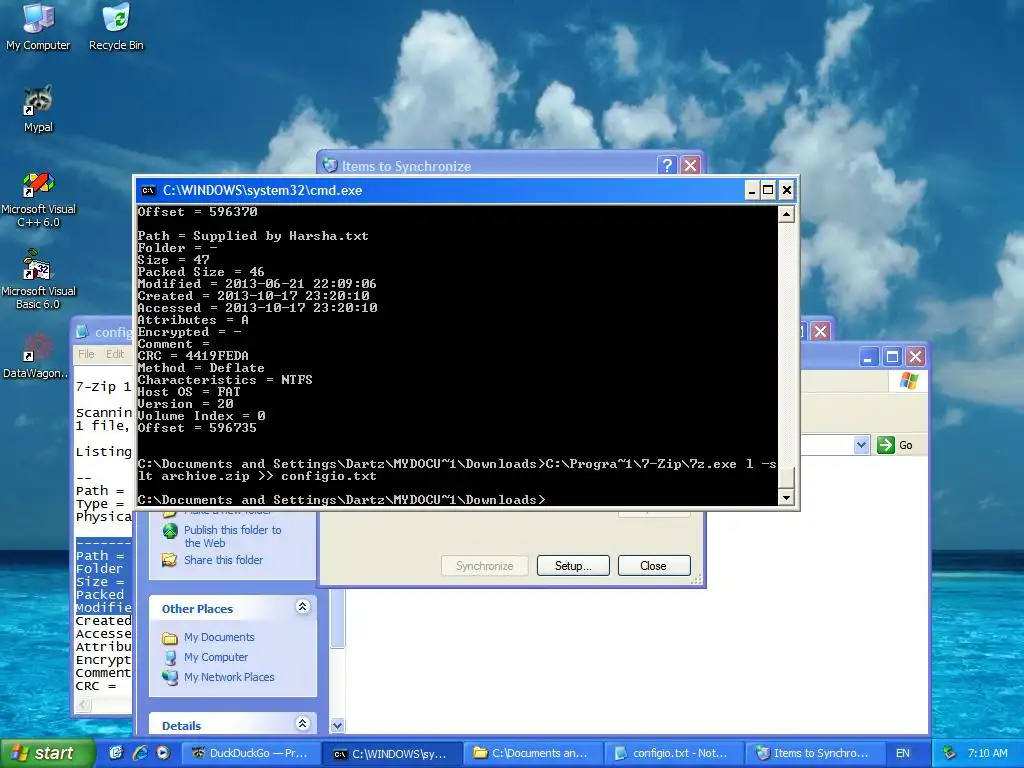Click Explorer task pane scroll down arrow
Viewport: 1024px width, 768px height.
coord(338,725)
